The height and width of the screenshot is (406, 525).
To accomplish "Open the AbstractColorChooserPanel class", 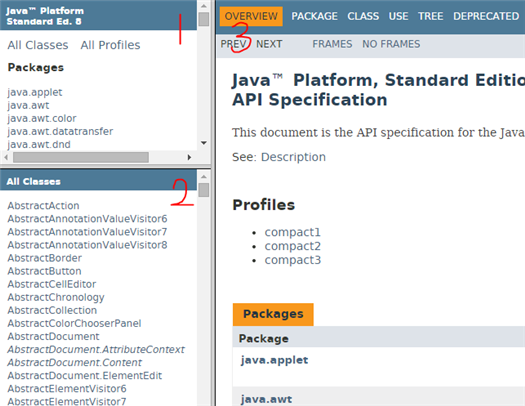I will [x=74, y=323].
